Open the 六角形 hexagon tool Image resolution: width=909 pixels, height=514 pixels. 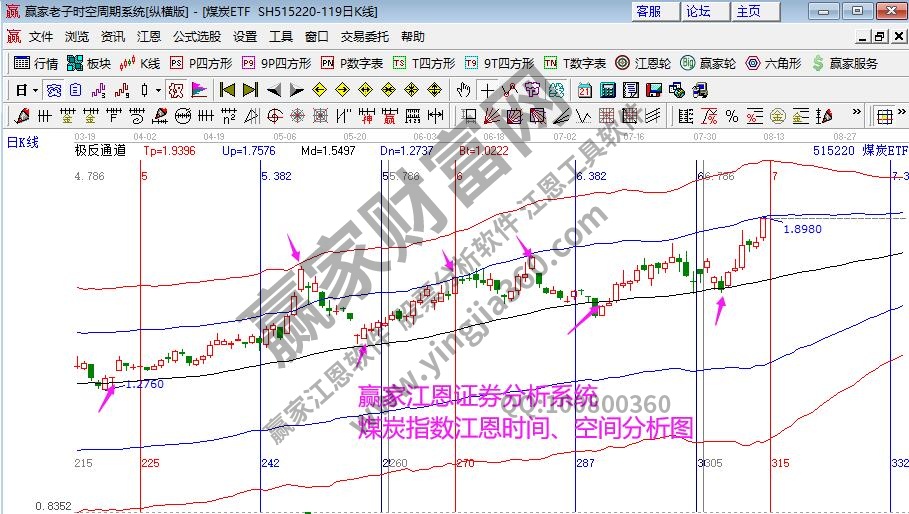(x=773, y=63)
